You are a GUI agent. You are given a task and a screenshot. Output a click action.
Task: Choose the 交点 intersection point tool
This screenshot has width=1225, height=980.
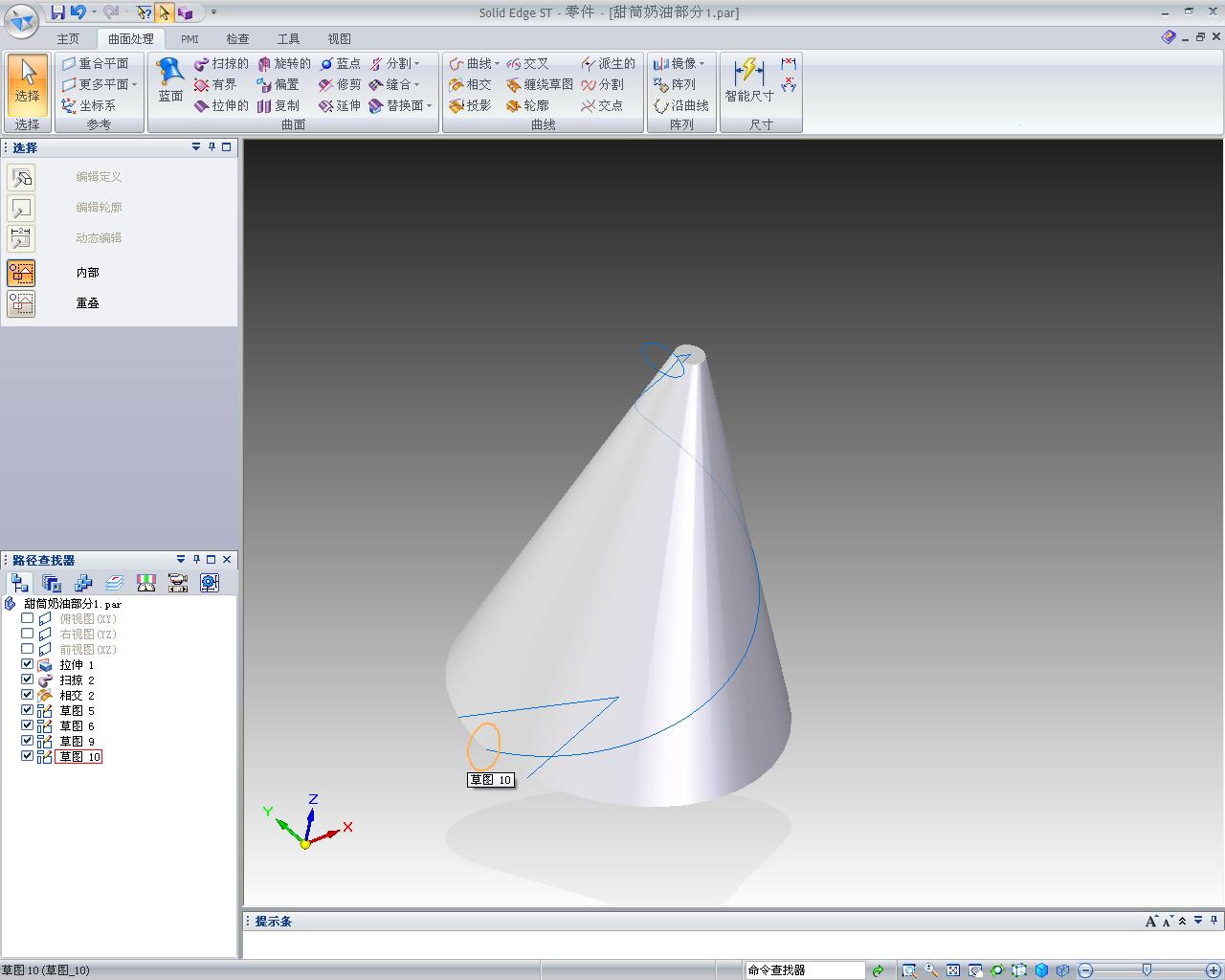click(x=602, y=105)
